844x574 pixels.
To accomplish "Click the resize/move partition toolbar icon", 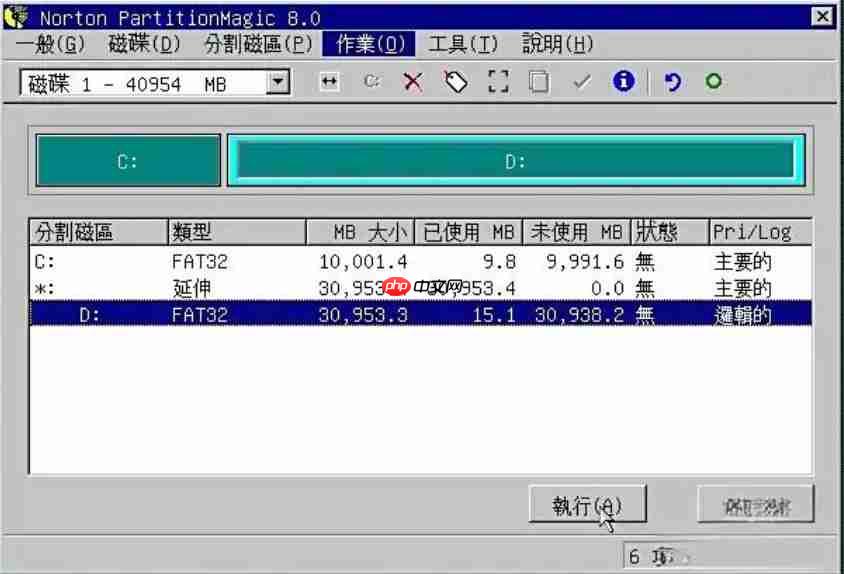I will (x=329, y=82).
